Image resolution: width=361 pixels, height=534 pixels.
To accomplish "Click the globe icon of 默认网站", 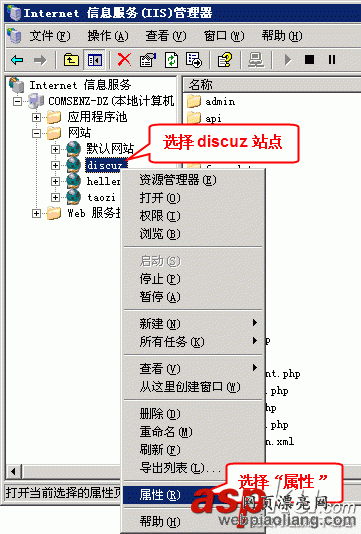I will tap(74, 148).
